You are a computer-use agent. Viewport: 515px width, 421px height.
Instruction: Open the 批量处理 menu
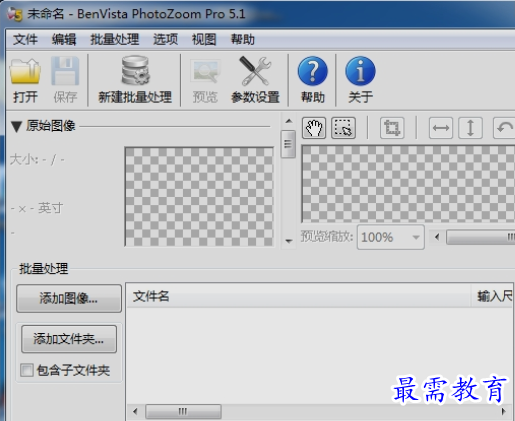pos(115,39)
